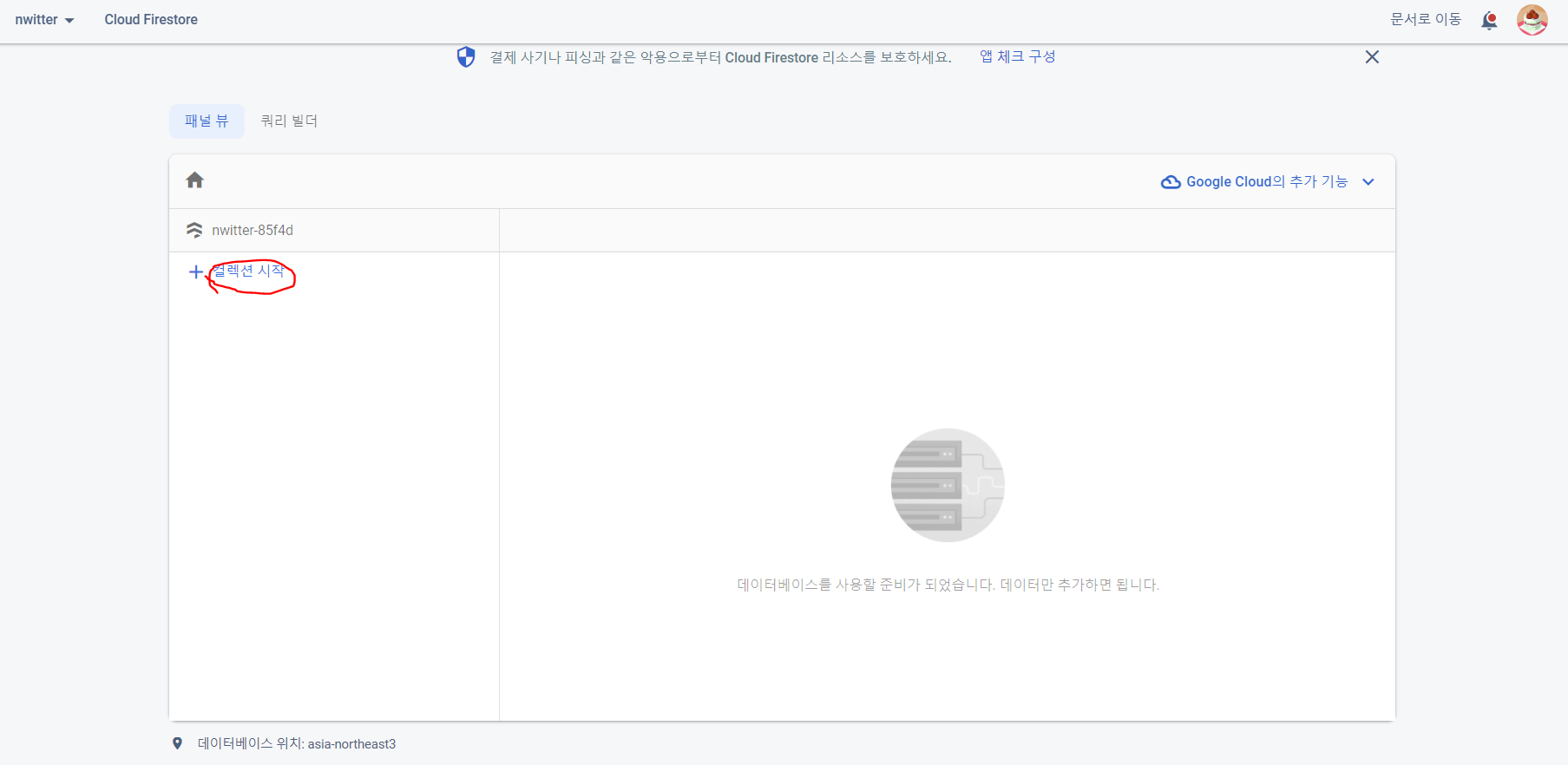The image size is (1568, 765).
Task: Click the 데이터베이스를 사용할 준비가 되었습니다 message
Action: pyautogui.click(x=948, y=585)
